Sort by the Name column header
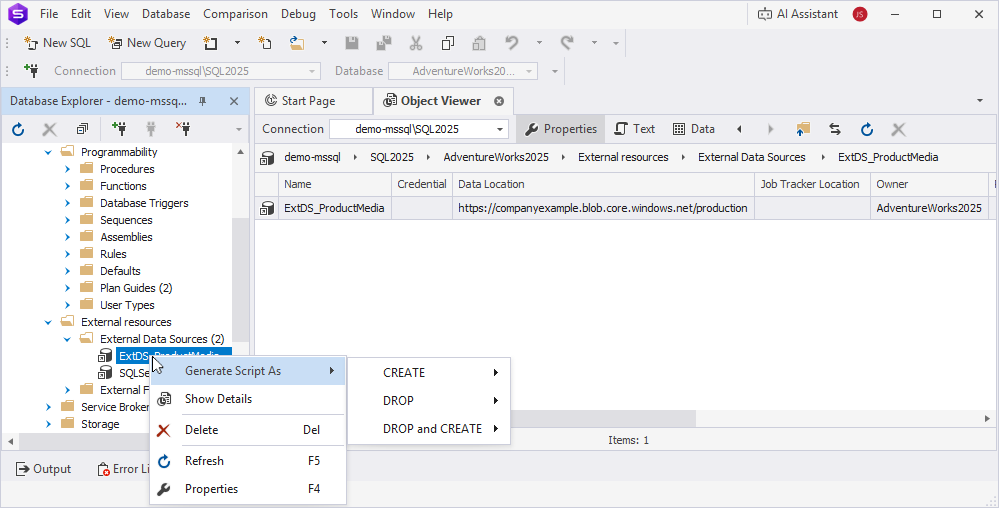 pyautogui.click(x=334, y=184)
